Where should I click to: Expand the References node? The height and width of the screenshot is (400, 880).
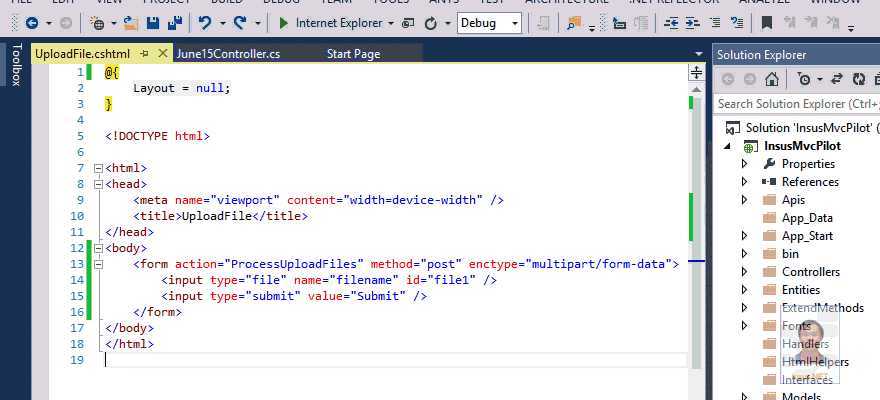[x=745, y=182]
